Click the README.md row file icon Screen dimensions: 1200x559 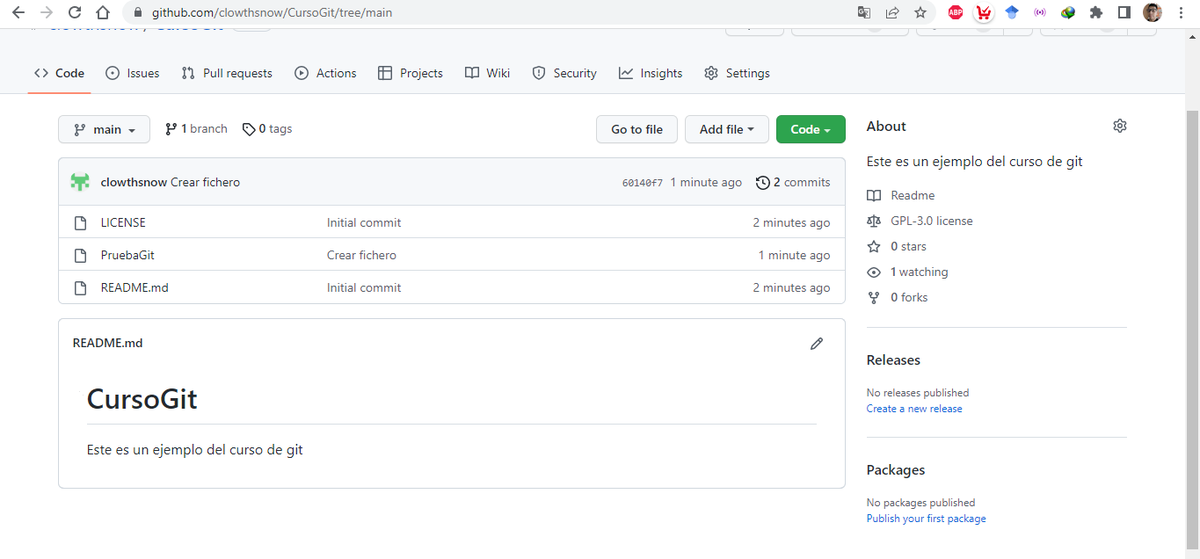80,287
